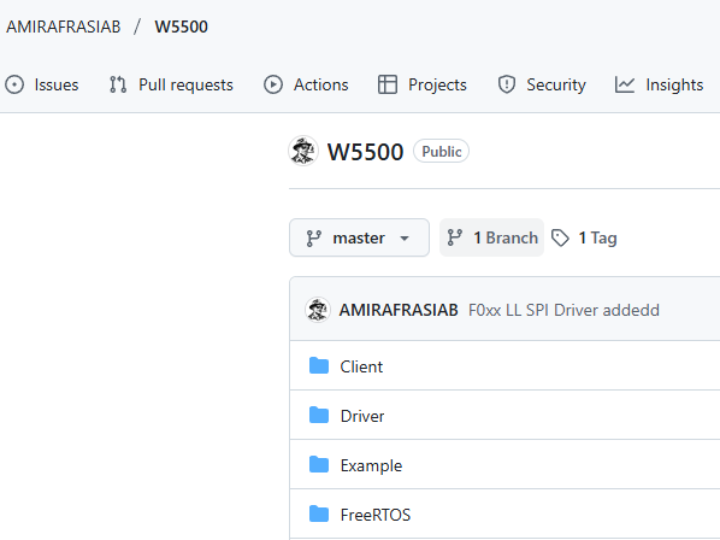Click the Security shield icon

click(507, 85)
